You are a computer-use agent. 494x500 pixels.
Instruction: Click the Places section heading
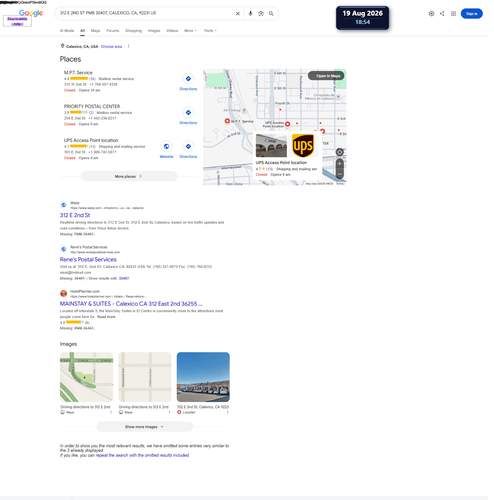tap(71, 60)
